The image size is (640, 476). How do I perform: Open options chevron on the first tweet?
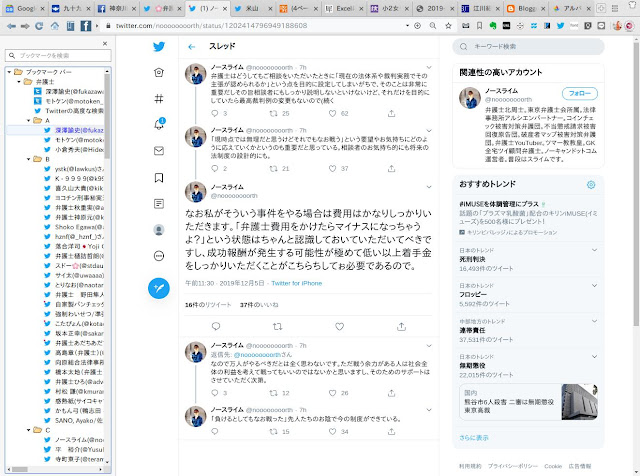pyautogui.click(x=429, y=67)
